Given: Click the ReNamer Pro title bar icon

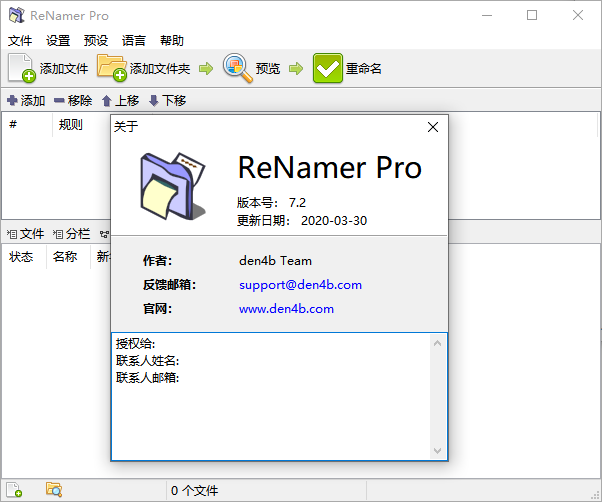Looking at the screenshot, I should [17, 15].
